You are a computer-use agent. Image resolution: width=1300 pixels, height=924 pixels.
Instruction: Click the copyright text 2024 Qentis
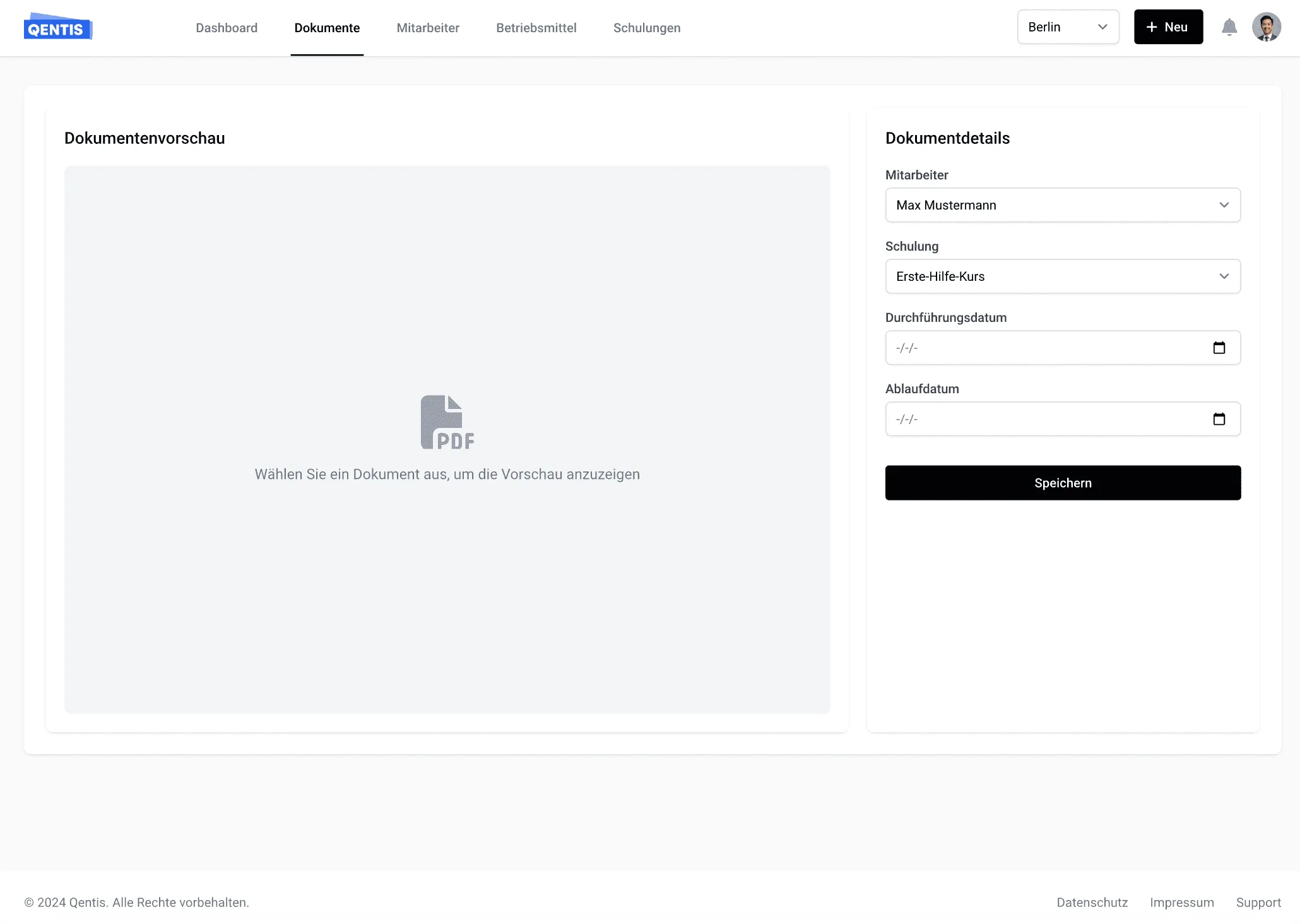point(136,903)
